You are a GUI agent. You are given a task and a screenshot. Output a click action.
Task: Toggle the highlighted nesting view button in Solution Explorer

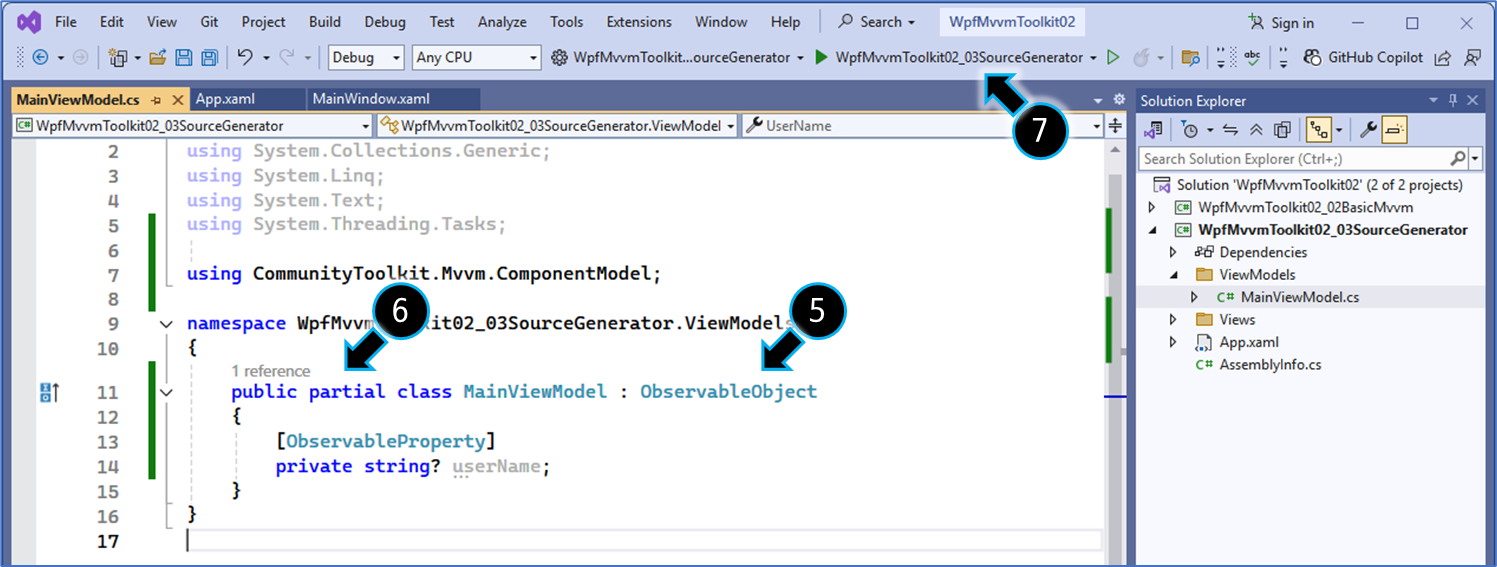click(1319, 130)
